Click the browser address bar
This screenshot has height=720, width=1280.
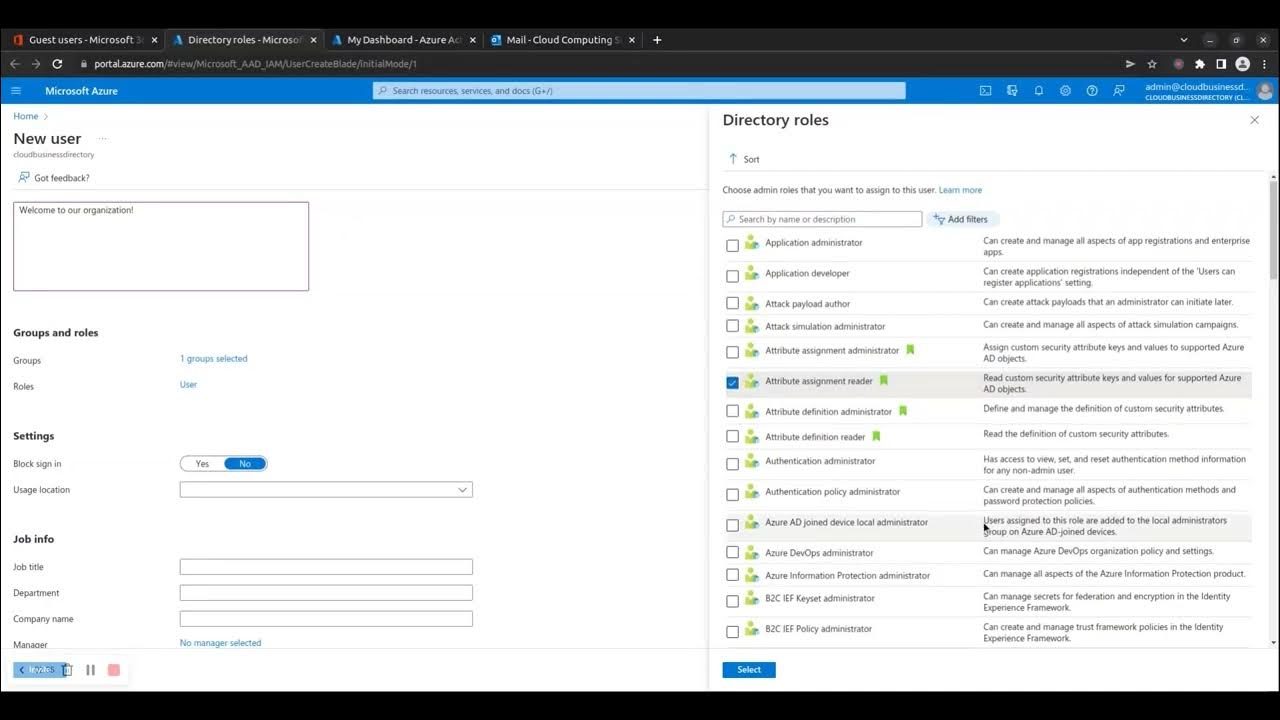pos(600,64)
